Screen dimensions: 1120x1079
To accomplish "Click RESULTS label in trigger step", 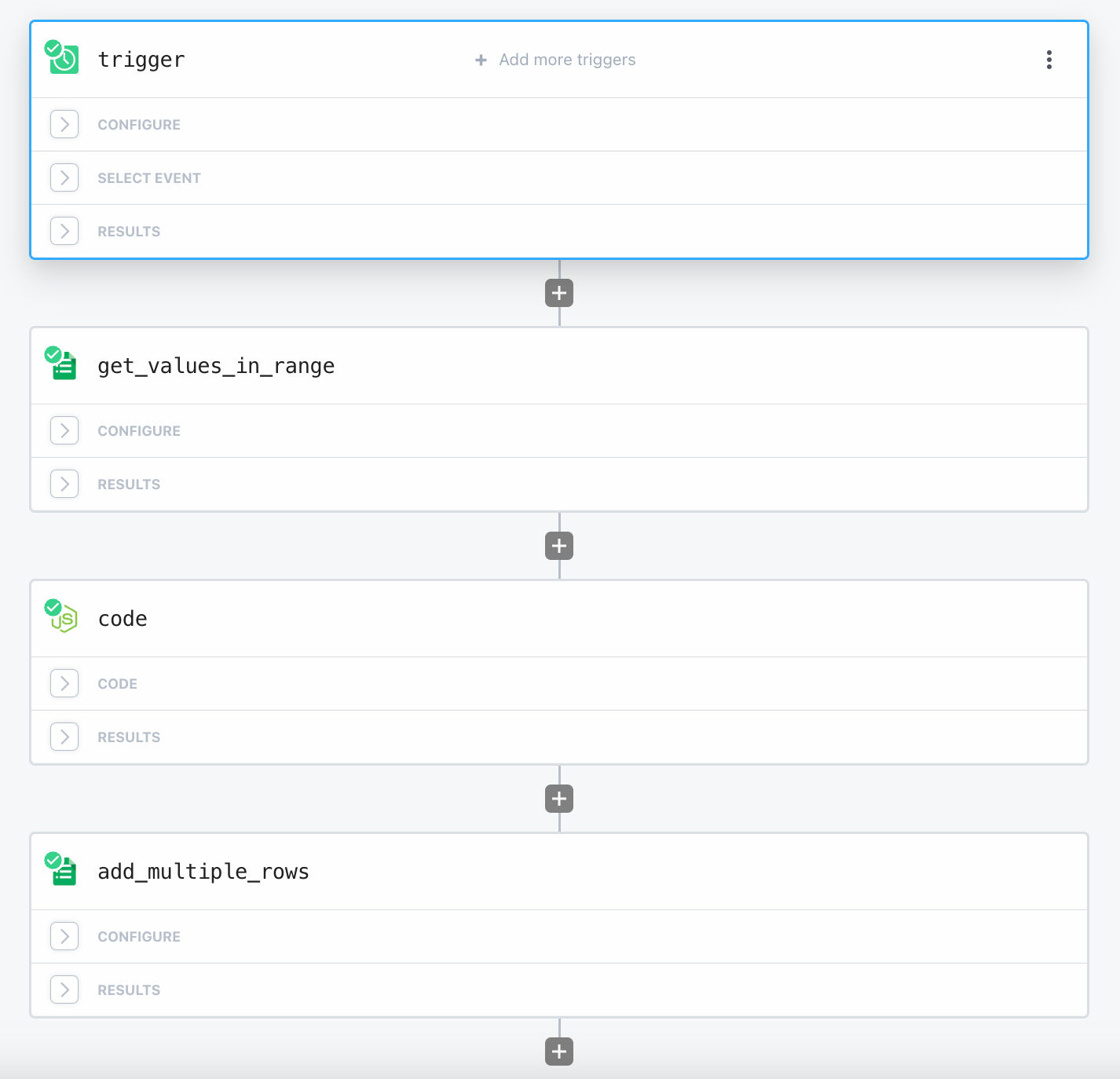I will pyautogui.click(x=129, y=232).
